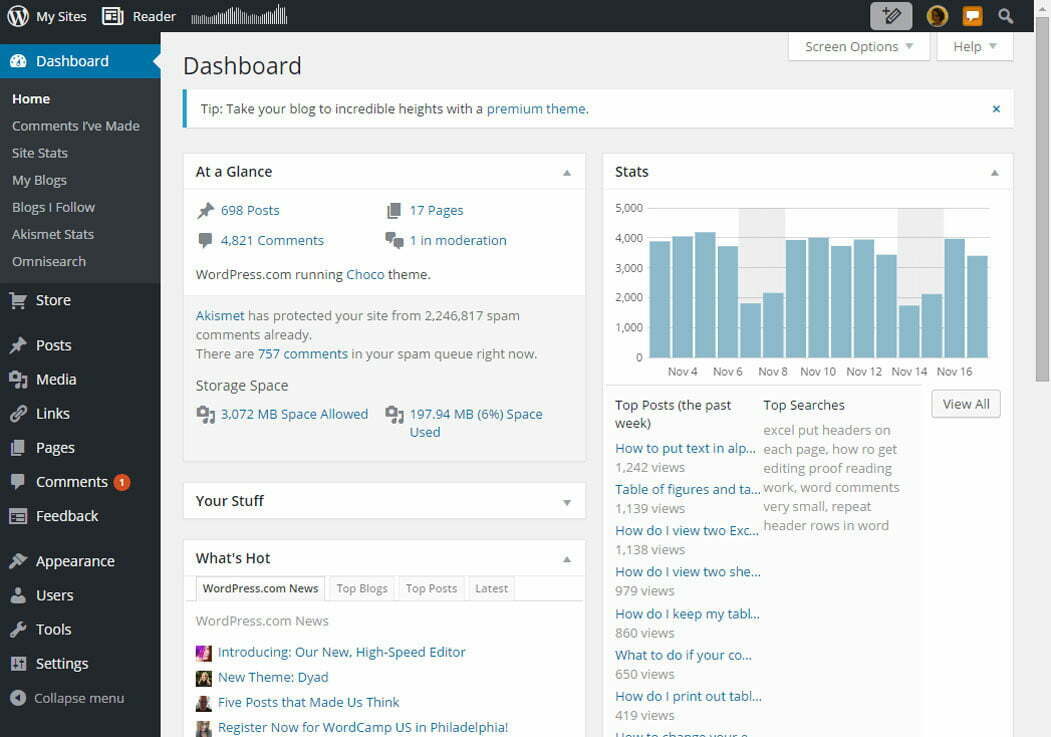Click the page vertical scrollbar
The width and height of the screenshot is (1051, 737).
(x=1042, y=201)
